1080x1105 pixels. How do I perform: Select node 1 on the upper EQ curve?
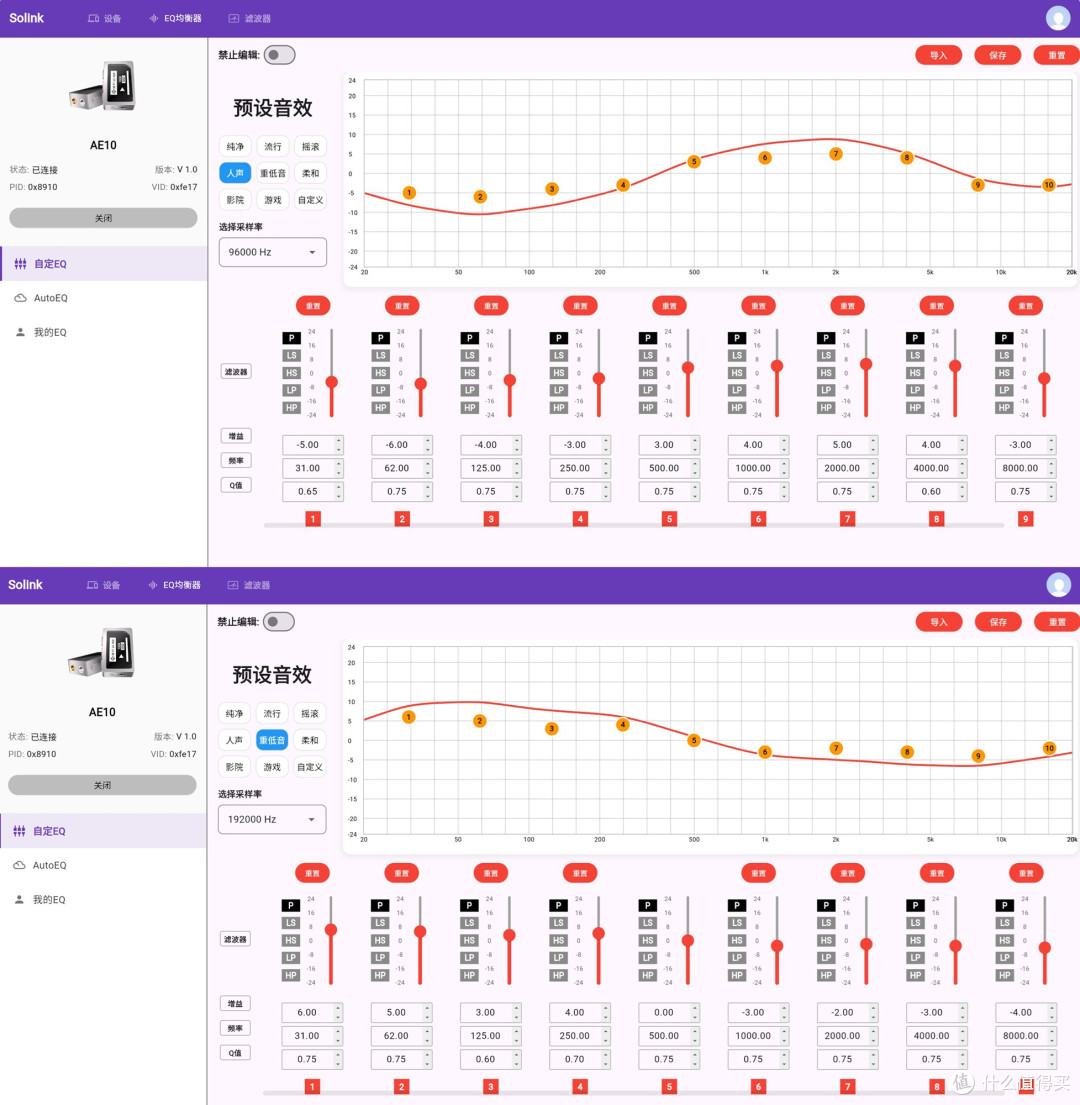[x=409, y=192]
